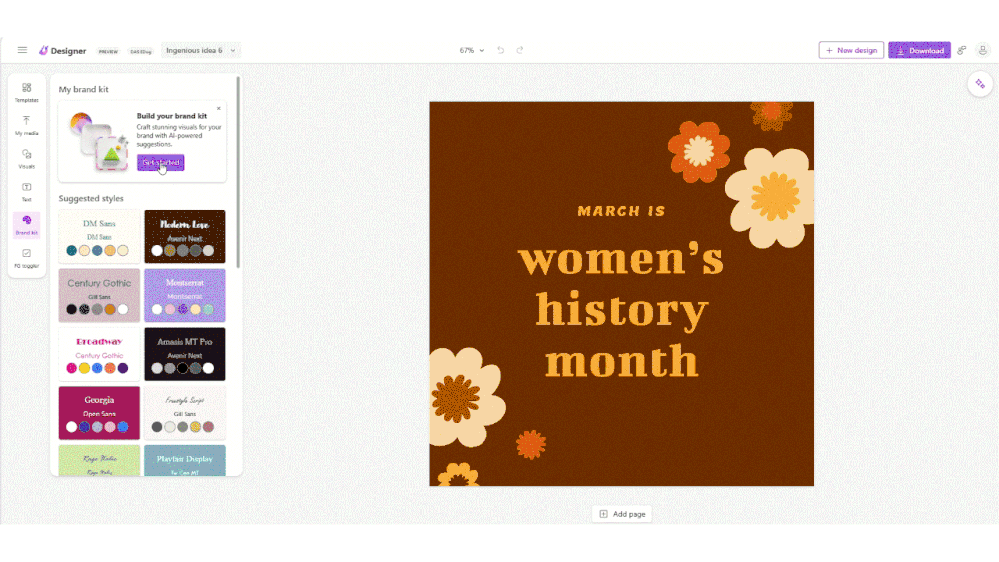Open the Text panel

[x=27, y=192]
